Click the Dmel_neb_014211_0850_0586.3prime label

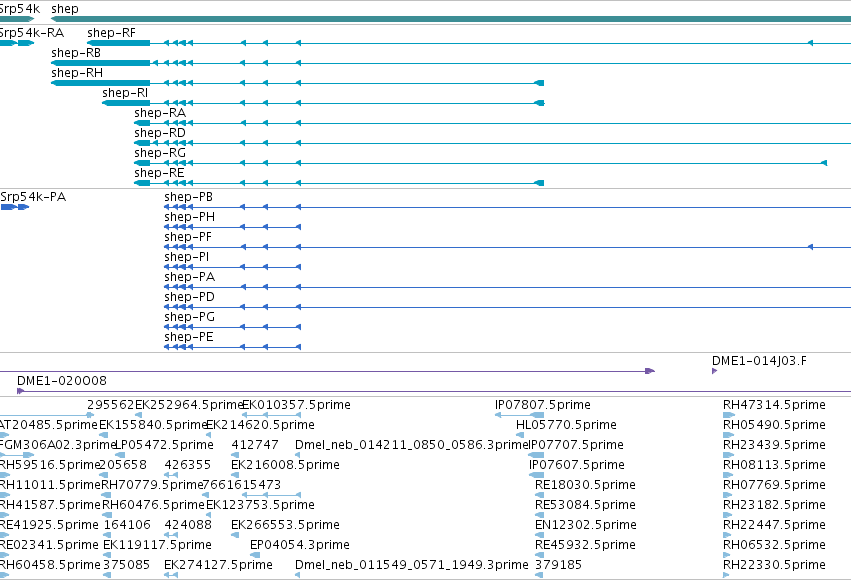[x=412, y=445]
